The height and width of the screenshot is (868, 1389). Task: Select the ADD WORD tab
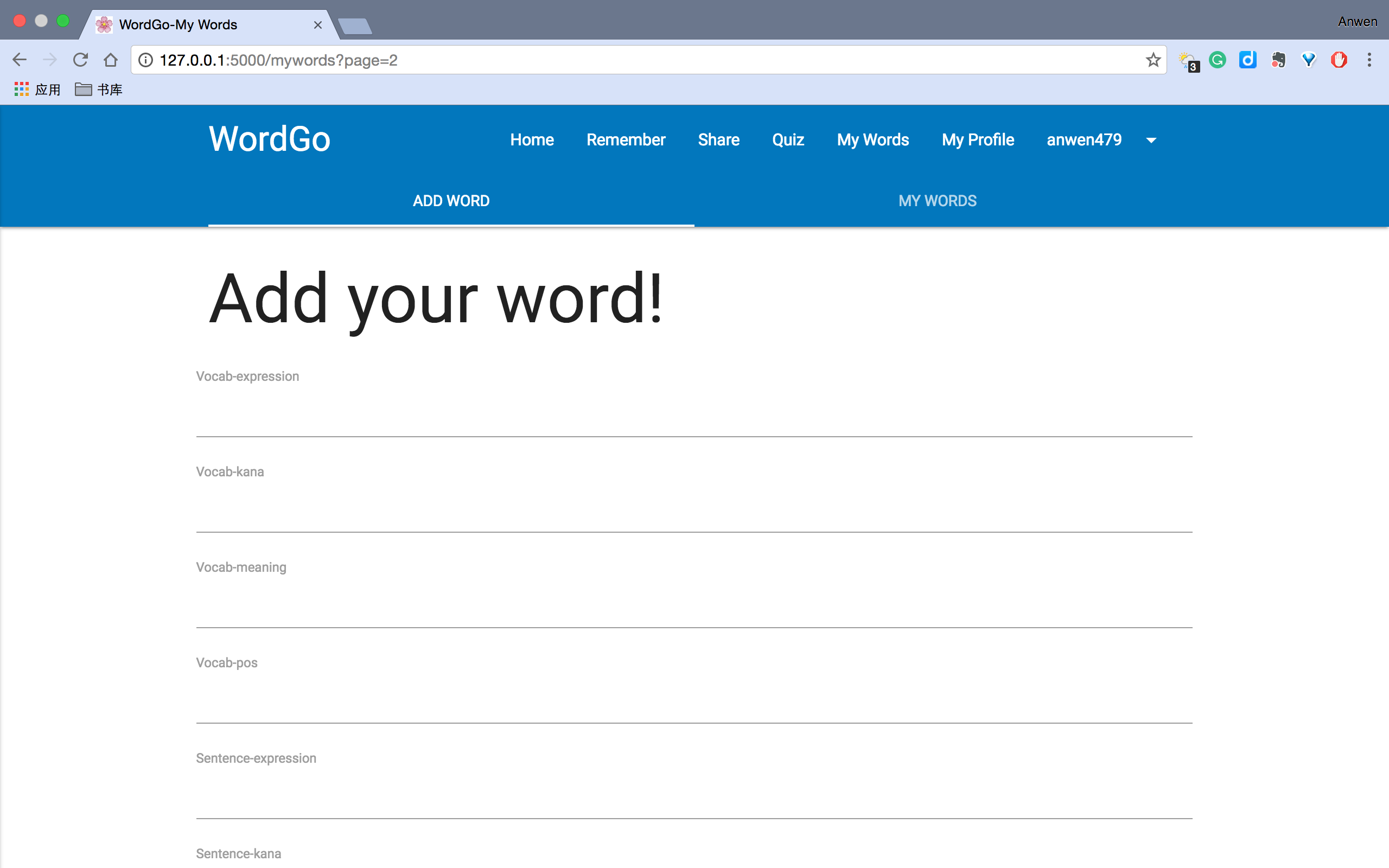451,201
